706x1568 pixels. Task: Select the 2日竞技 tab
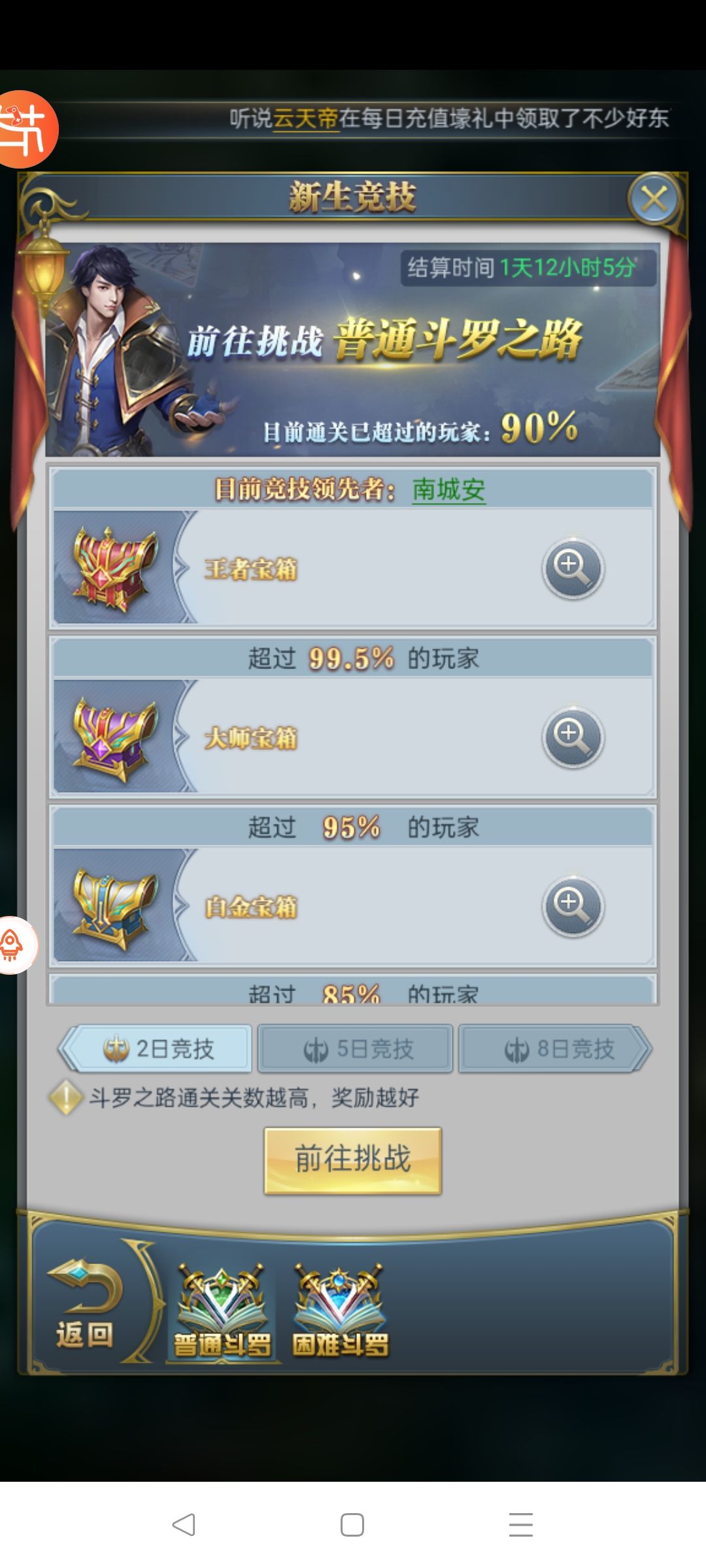[x=156, y=1049]
